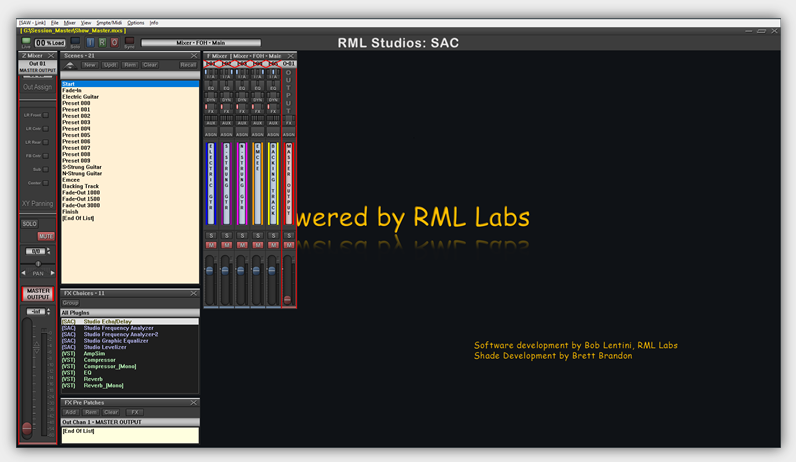796x462 pixels.
Task: Click the up-arrow icon in Scenes panel
Action: coord(70,65)
